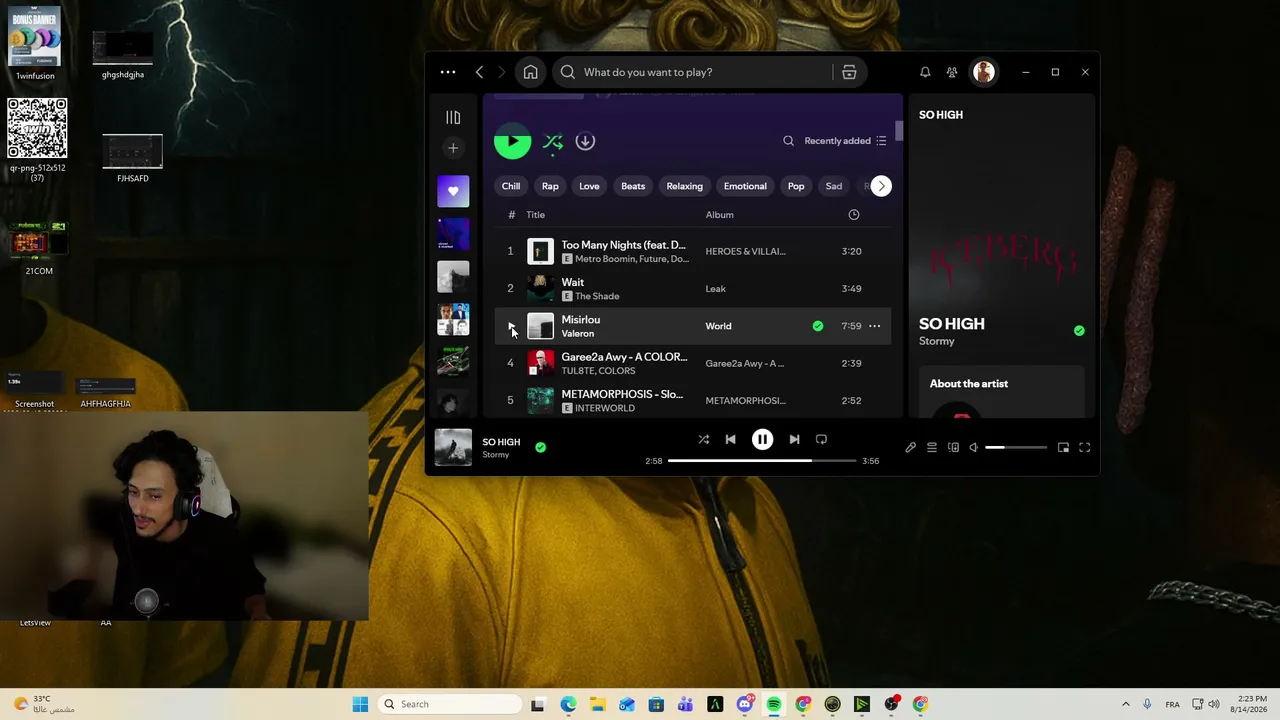Play the playlist with the green button
This screenshot has height=720, width=1280.
pos(512,141)
